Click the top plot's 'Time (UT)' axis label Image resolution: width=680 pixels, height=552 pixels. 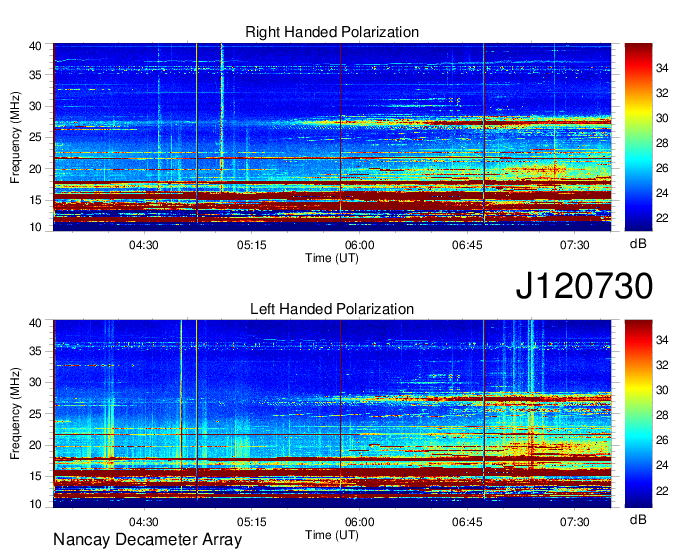coord(332,258)
